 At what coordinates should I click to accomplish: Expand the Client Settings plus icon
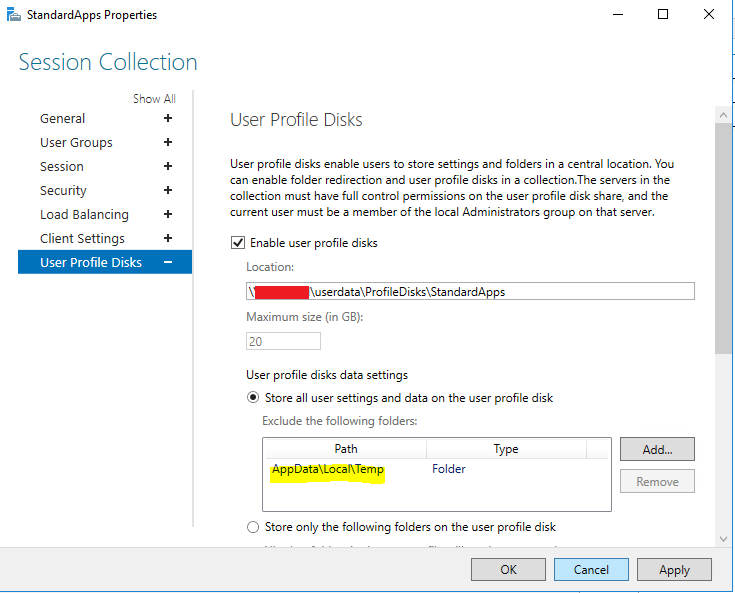click(x=168, y=238)
